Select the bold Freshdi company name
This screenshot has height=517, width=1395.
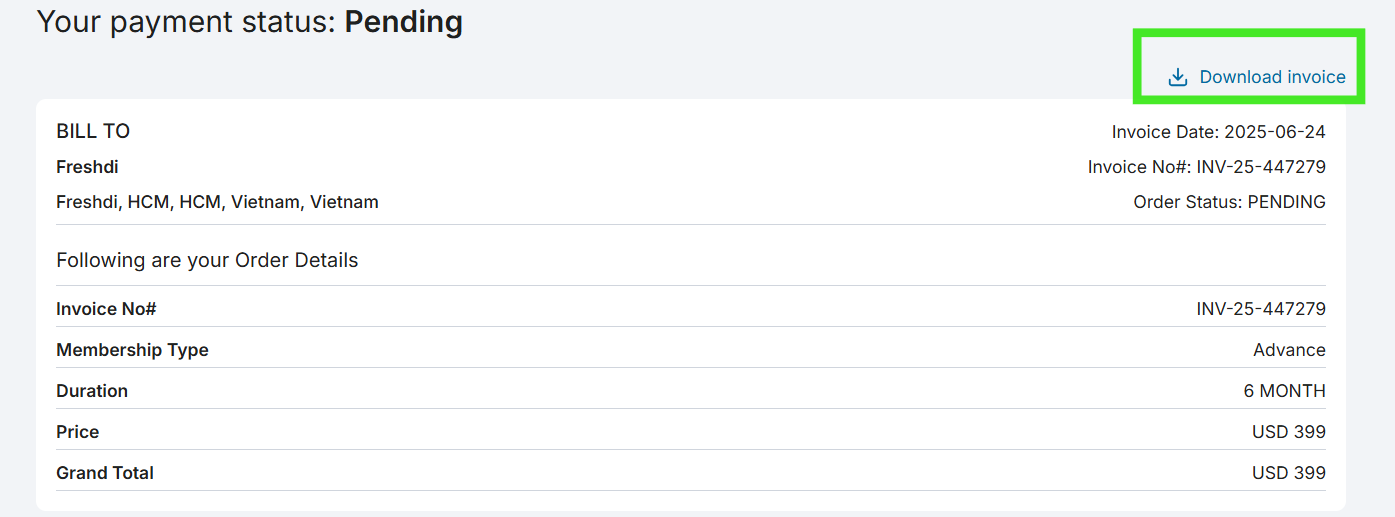click(x=87, y=167)
